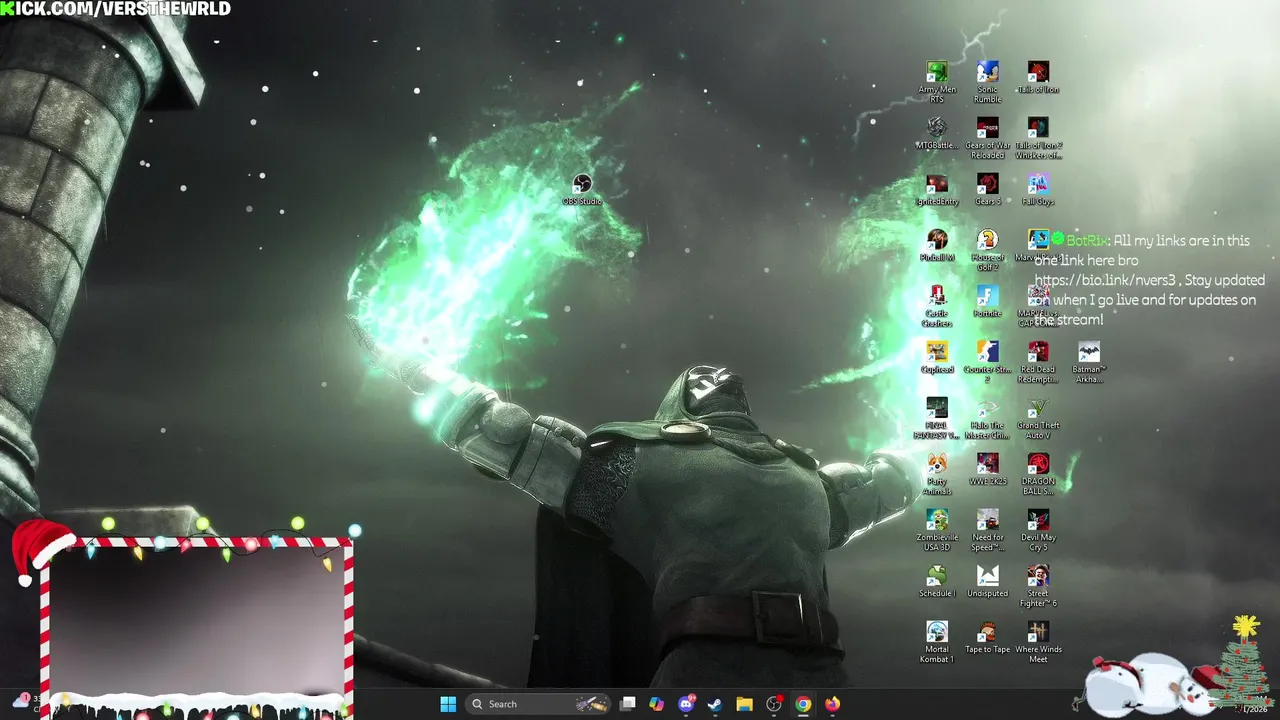Viewport: 1280px width, 720px height.
Task: Select the Zombieville USA 3D icon
Action: 937,529
